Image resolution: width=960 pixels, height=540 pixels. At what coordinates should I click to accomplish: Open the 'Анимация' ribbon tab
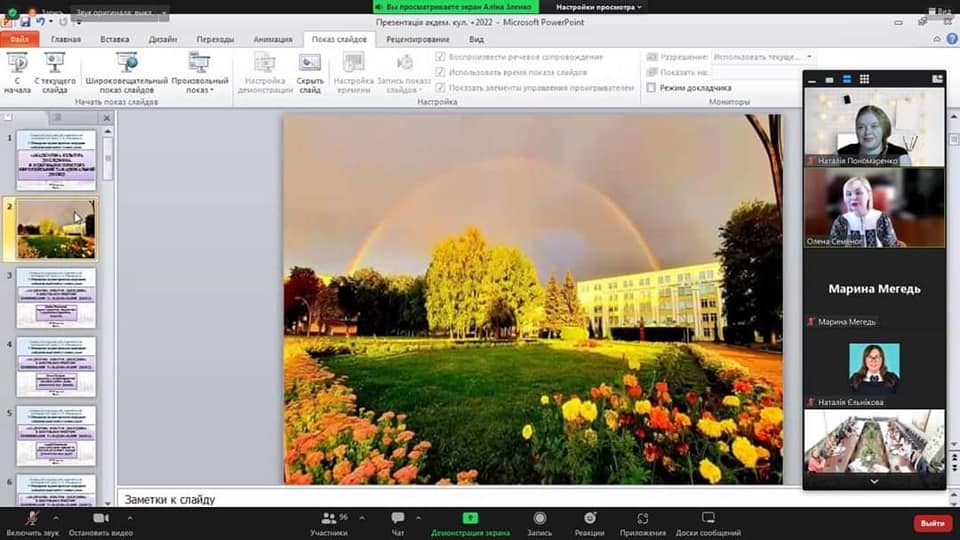pyautogui.click(x=273, y=40)
